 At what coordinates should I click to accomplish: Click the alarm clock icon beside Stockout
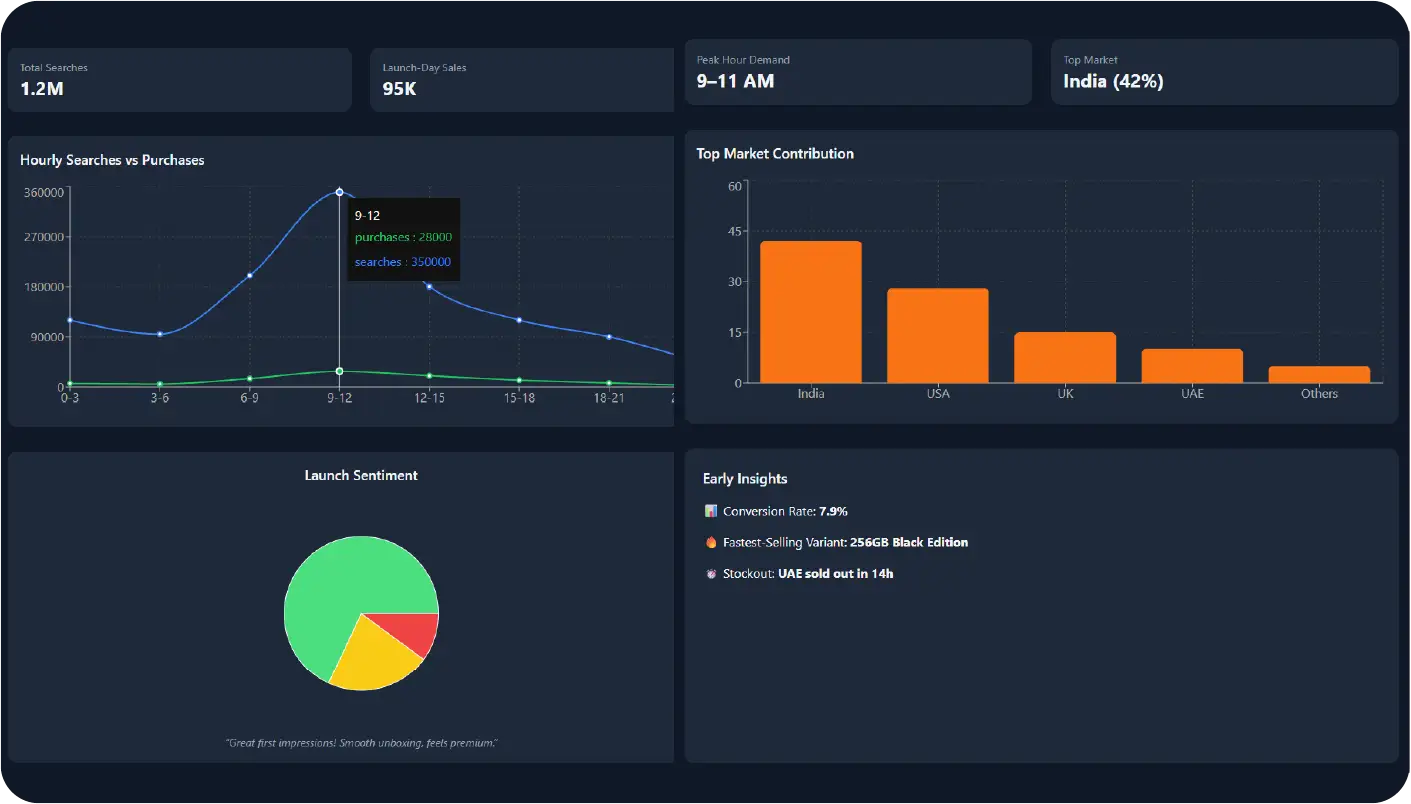pos(711,574)
